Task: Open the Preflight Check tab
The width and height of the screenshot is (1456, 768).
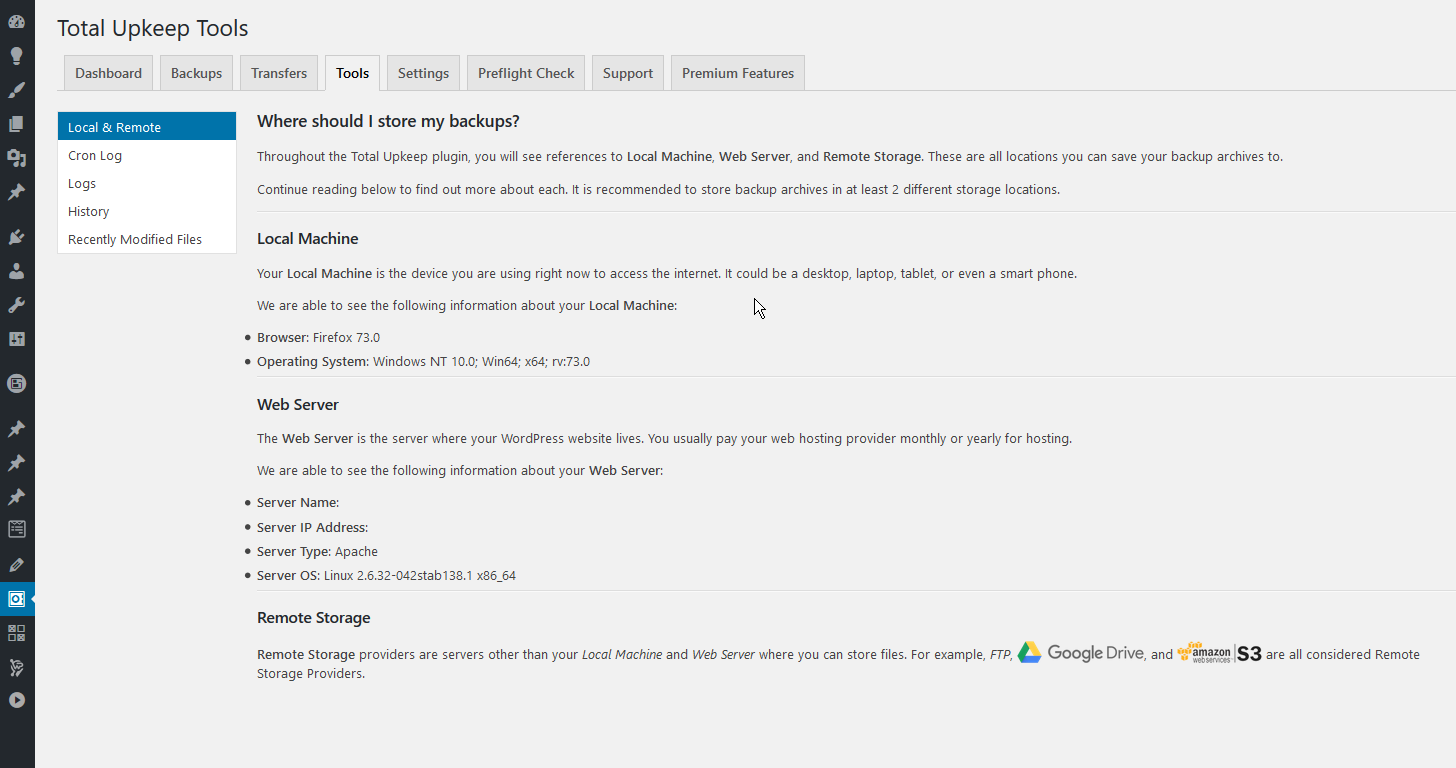Action: 525,72
